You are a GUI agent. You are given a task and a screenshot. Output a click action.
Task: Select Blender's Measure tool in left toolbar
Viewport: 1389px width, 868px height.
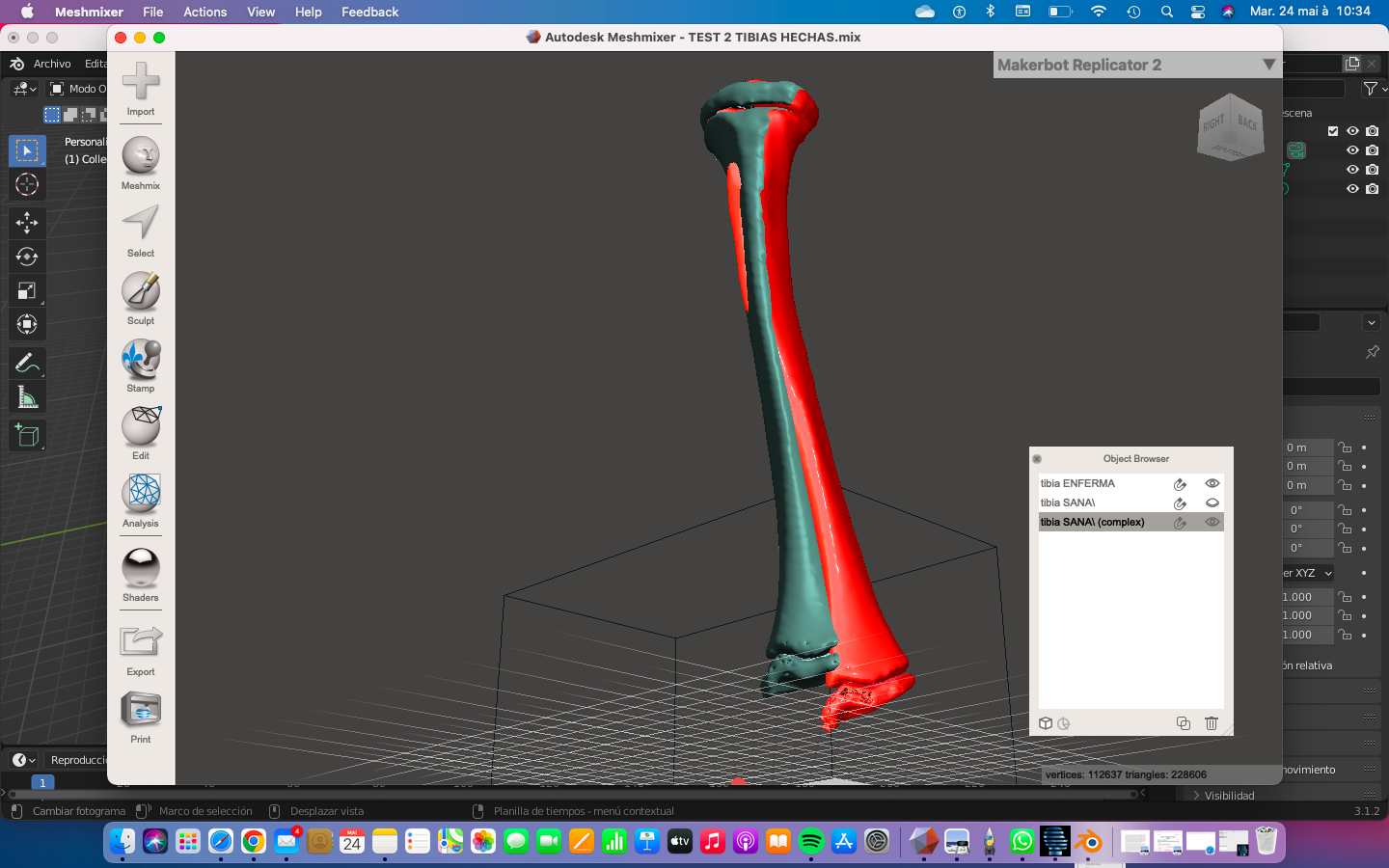coord(27,396)
